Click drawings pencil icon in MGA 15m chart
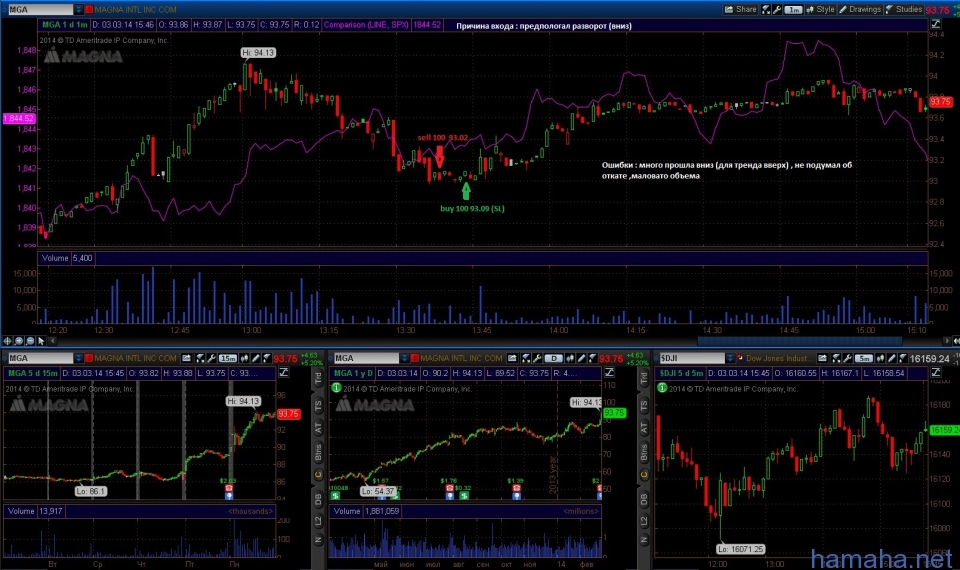 [255, 358]
